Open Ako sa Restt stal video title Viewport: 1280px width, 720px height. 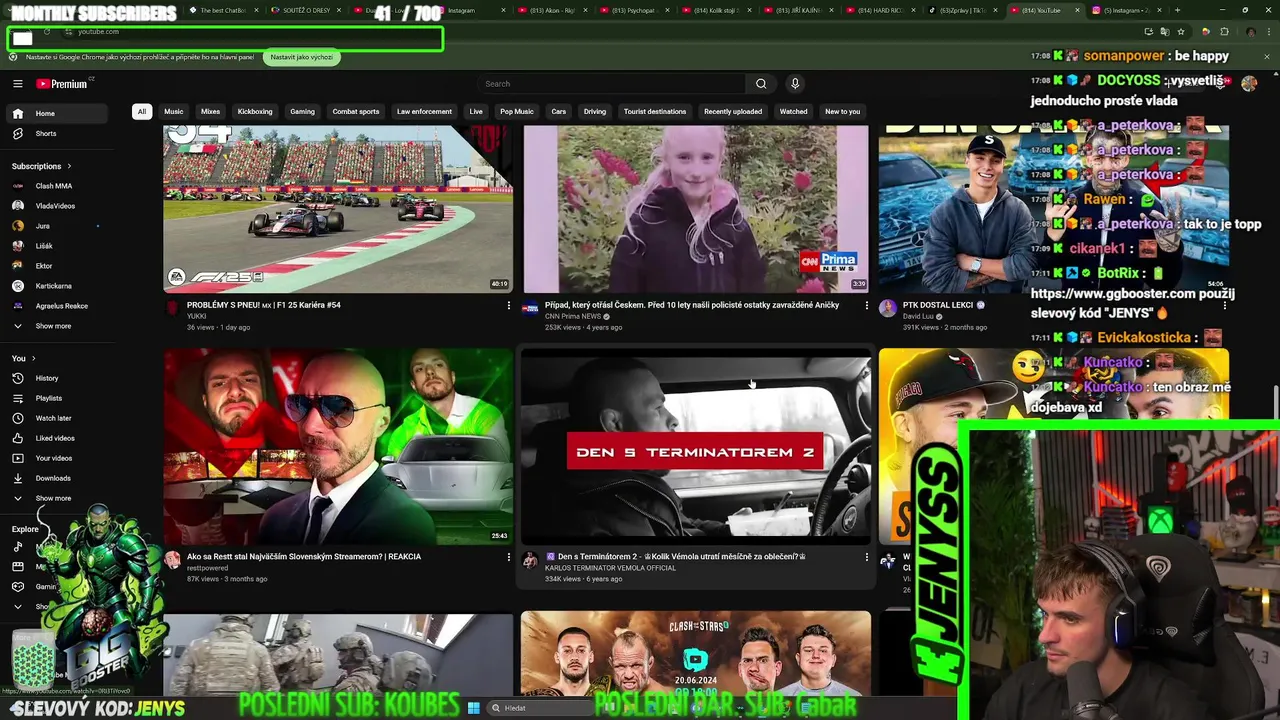(304, 557)
